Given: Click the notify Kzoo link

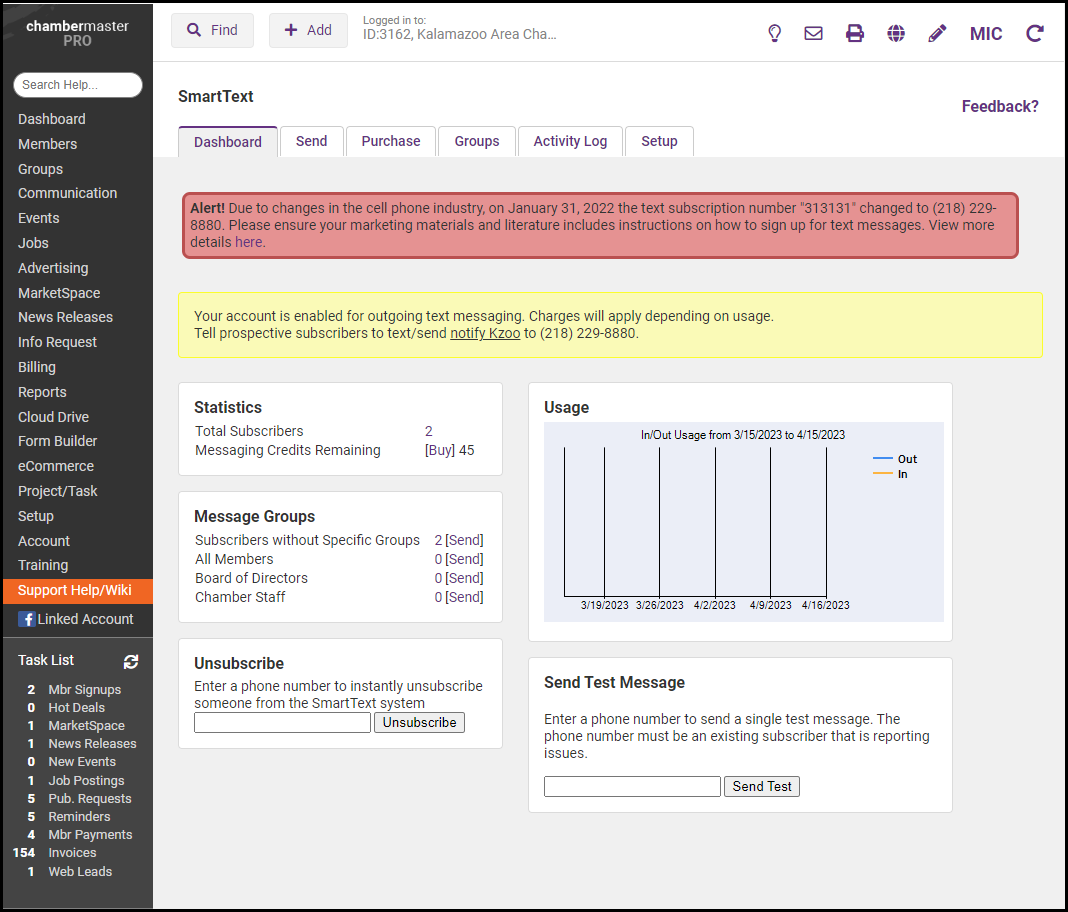Looking at the screenshot, I should (485, 333).
